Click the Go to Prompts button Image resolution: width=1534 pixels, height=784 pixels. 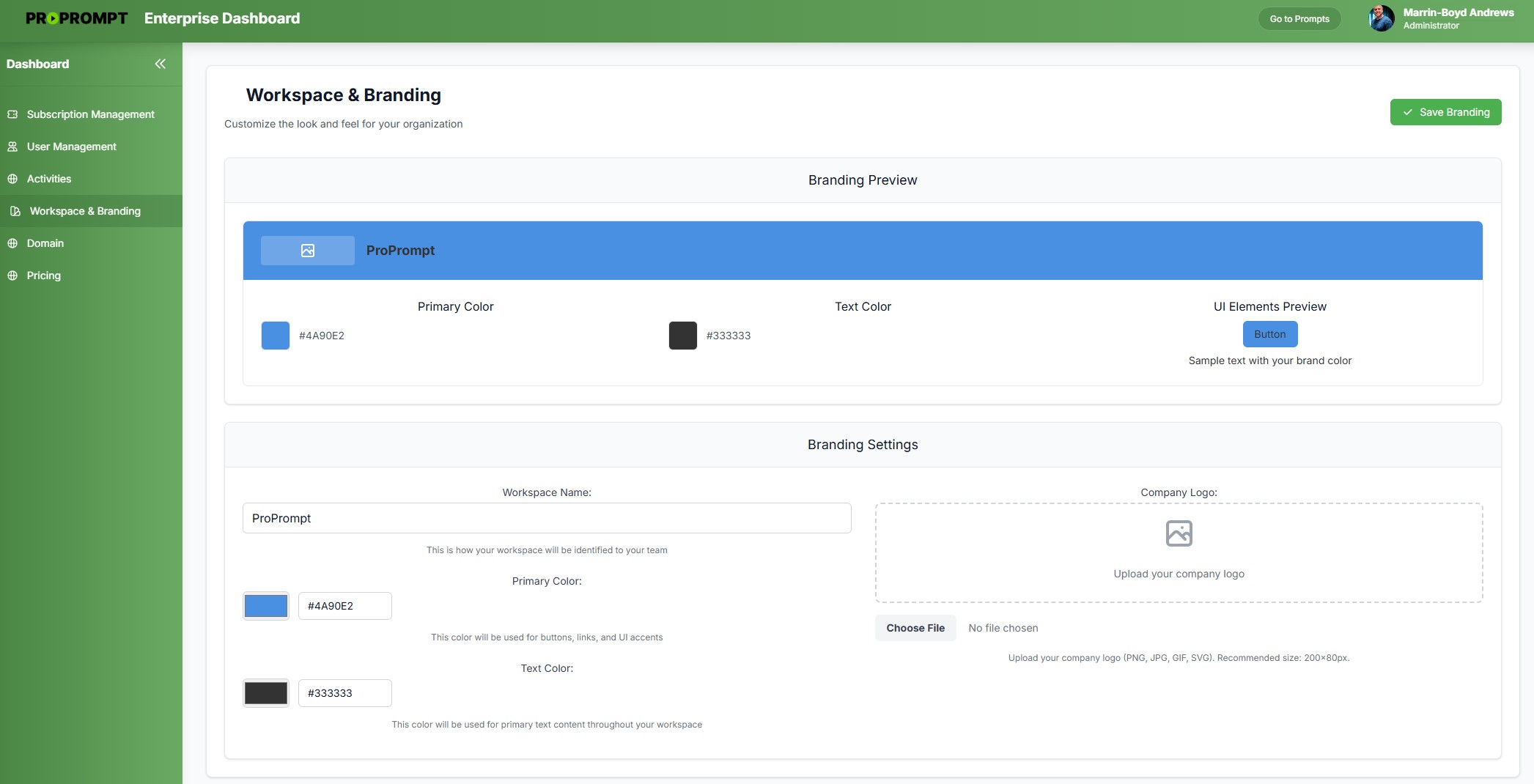(x=1299, y=19)
